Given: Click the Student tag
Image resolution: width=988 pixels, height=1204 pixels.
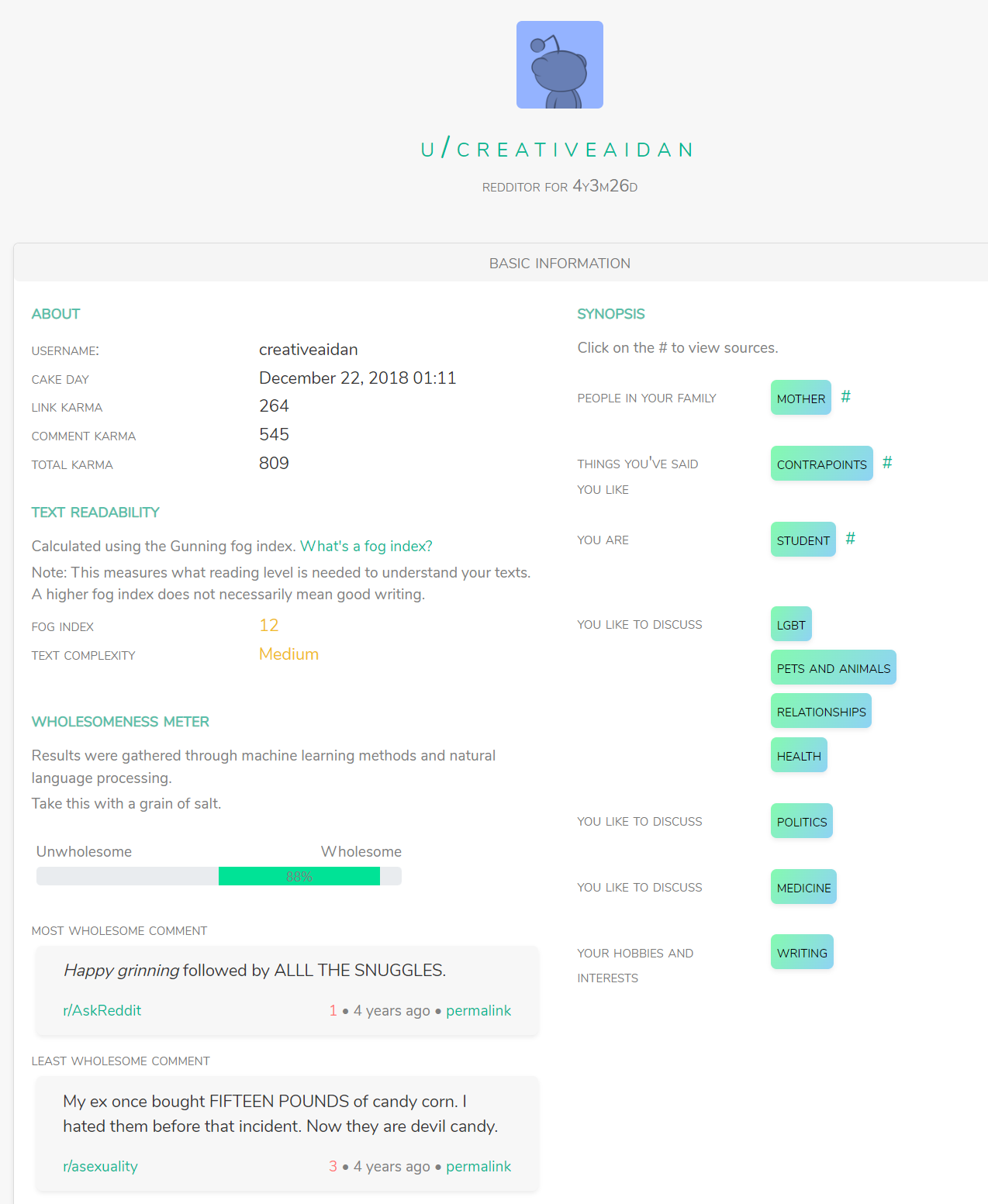Looking at the screenshot, I should (803, 540).
